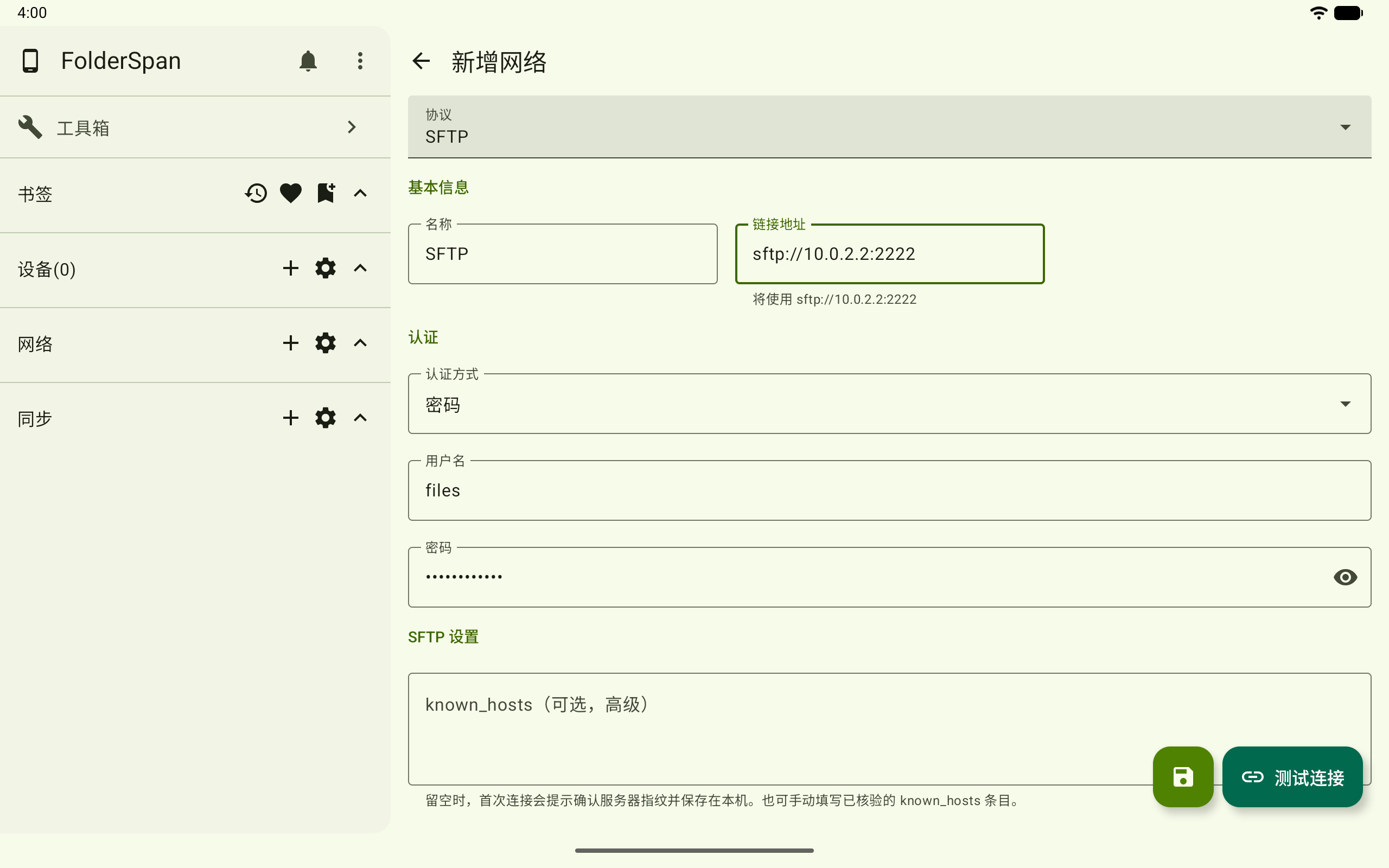Show favorites heart icon in 书签

pyautogui.click(x=290, y=193)
